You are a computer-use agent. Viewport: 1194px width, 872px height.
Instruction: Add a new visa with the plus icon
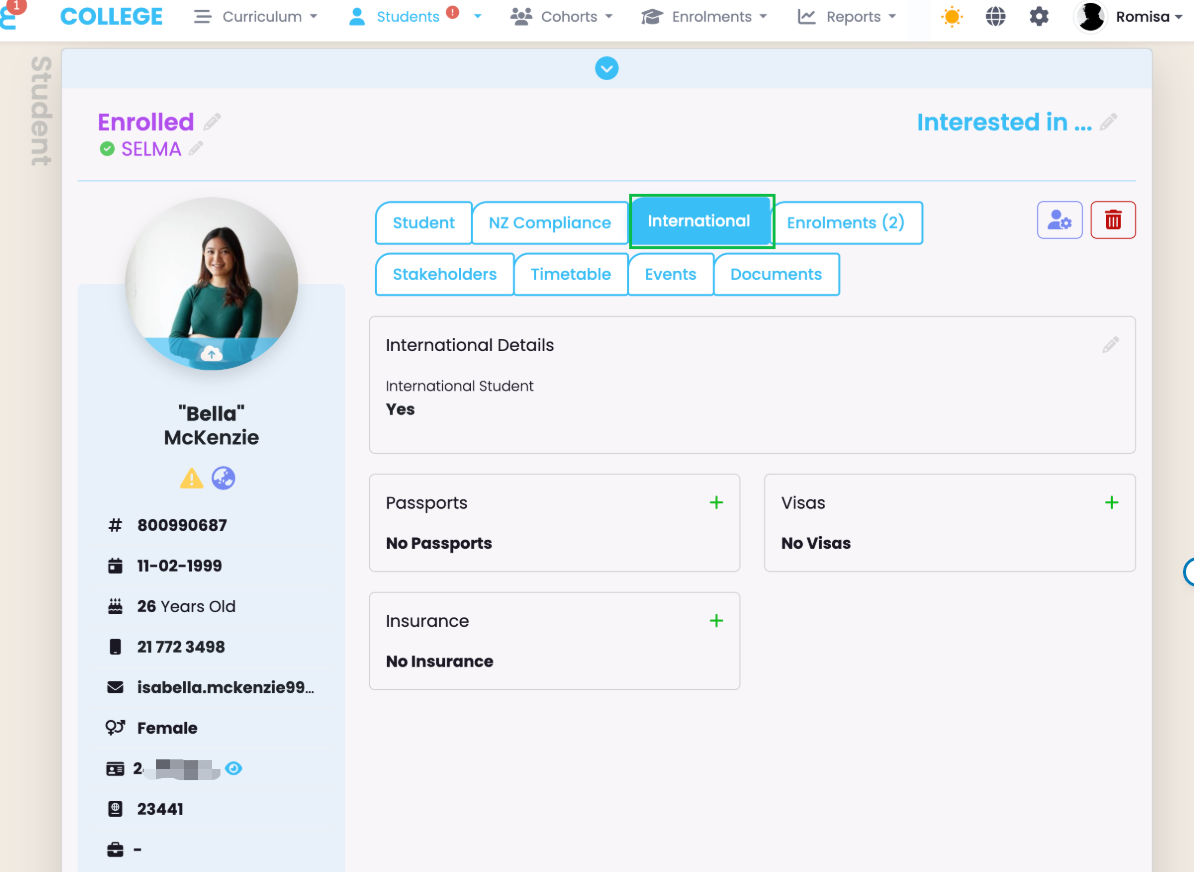[x=1111, y=503]
